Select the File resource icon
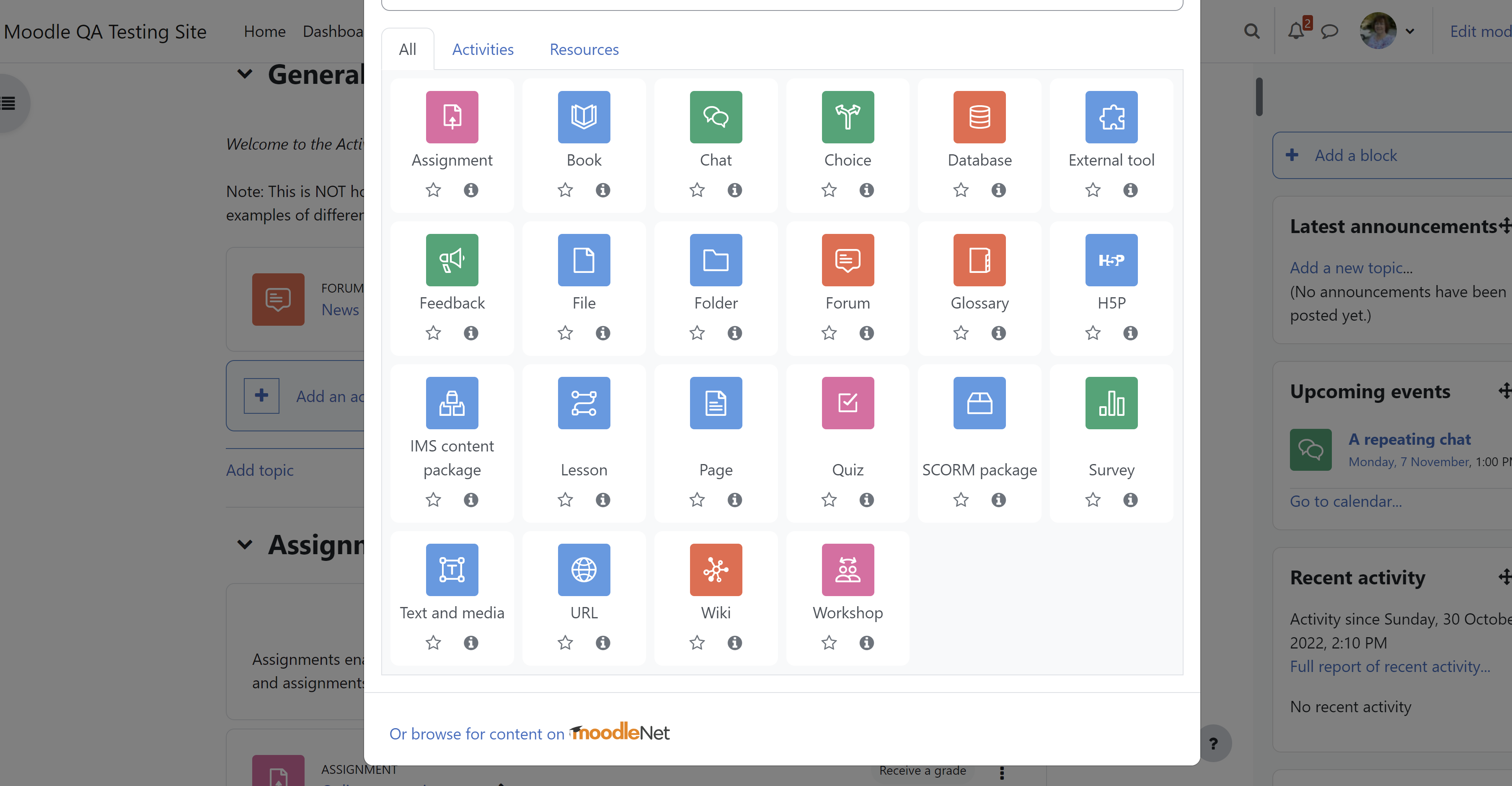Screen dimensions: 1512x786 click(x=584, y=260)
